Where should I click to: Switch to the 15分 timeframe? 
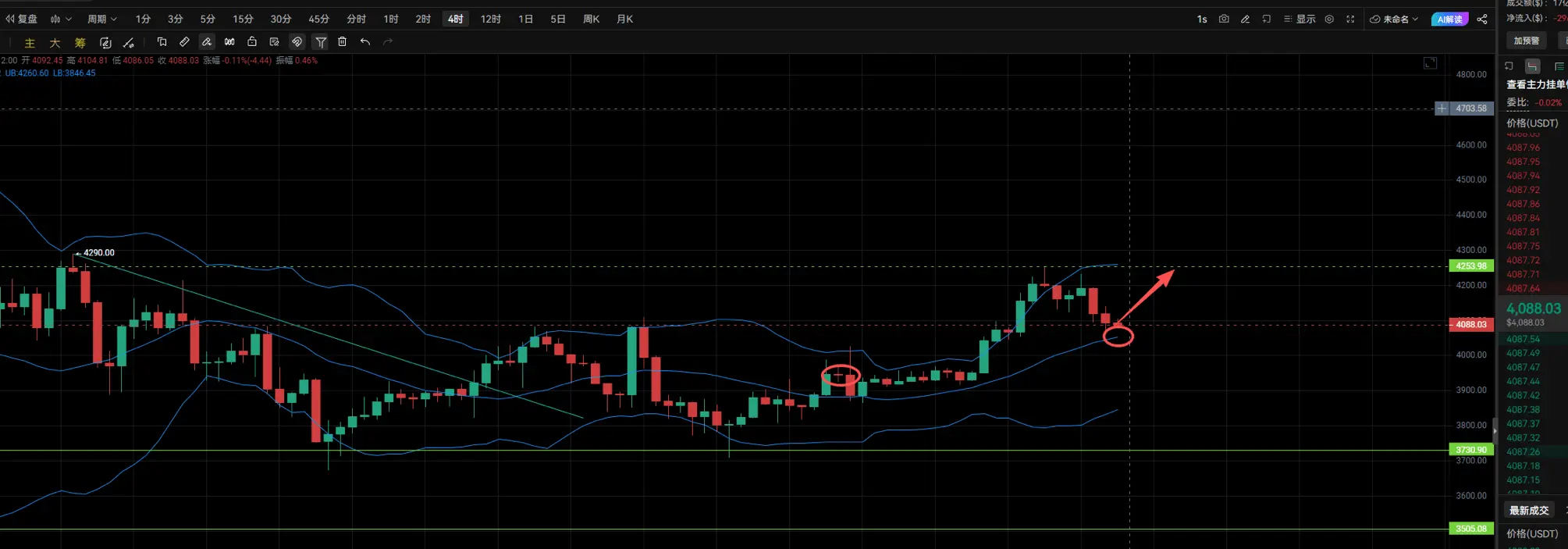click(243, 19)
